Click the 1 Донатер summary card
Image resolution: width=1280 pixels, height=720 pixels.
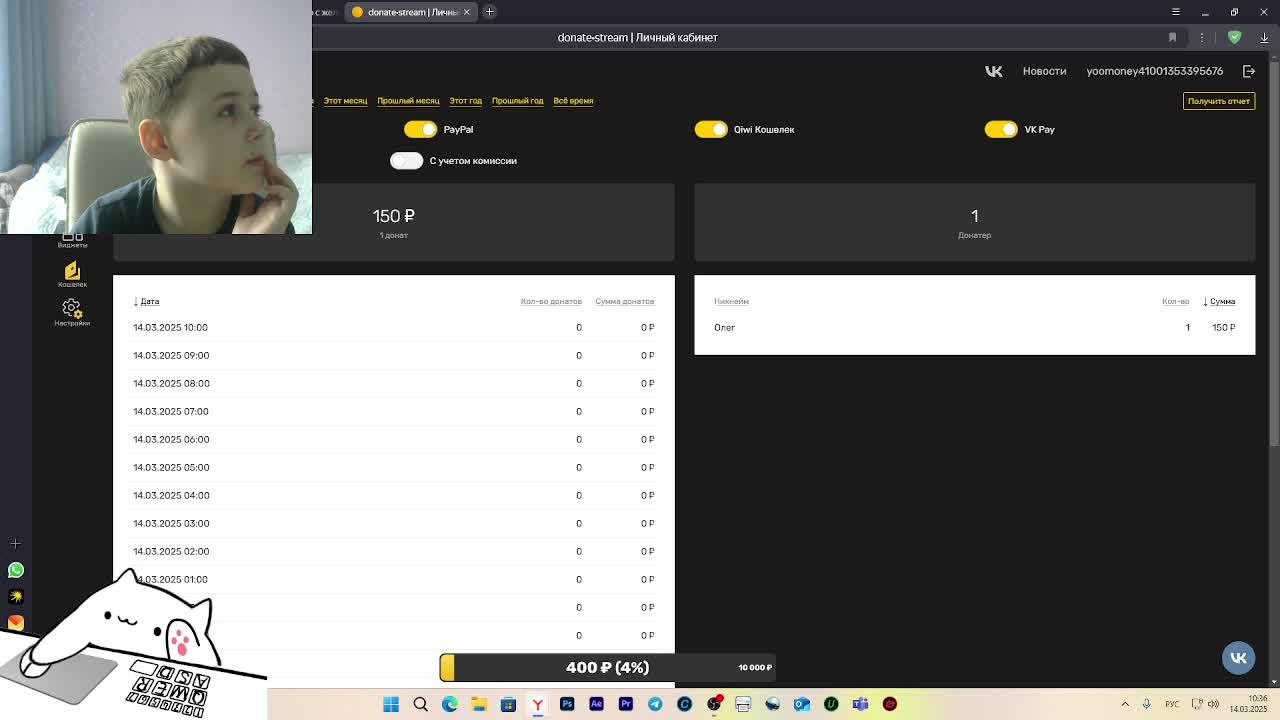pyautogui.click(x=975, y=222)
